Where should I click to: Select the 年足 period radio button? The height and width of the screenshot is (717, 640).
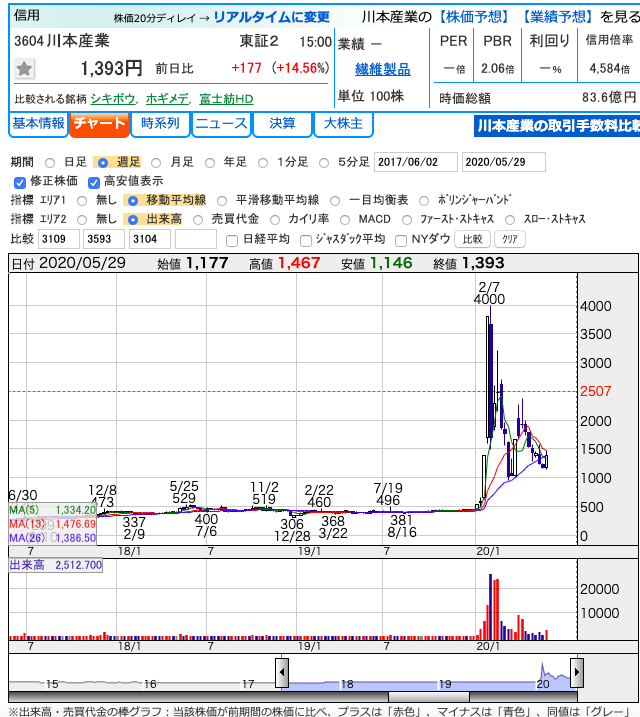click(x=210, y=163)
